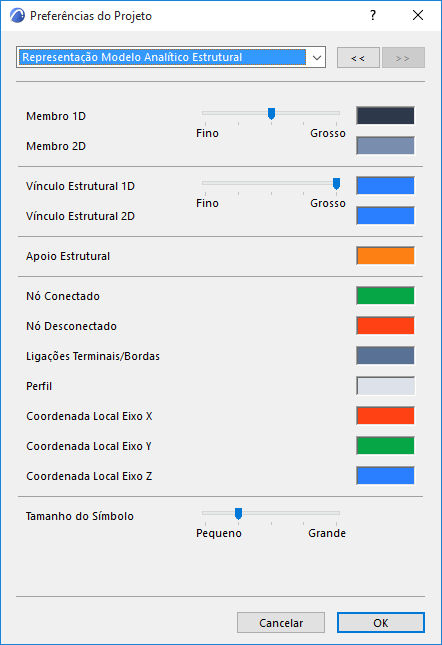Click the Cancelar button
This screenshot has width=442, height=645.
click(281, 623)
